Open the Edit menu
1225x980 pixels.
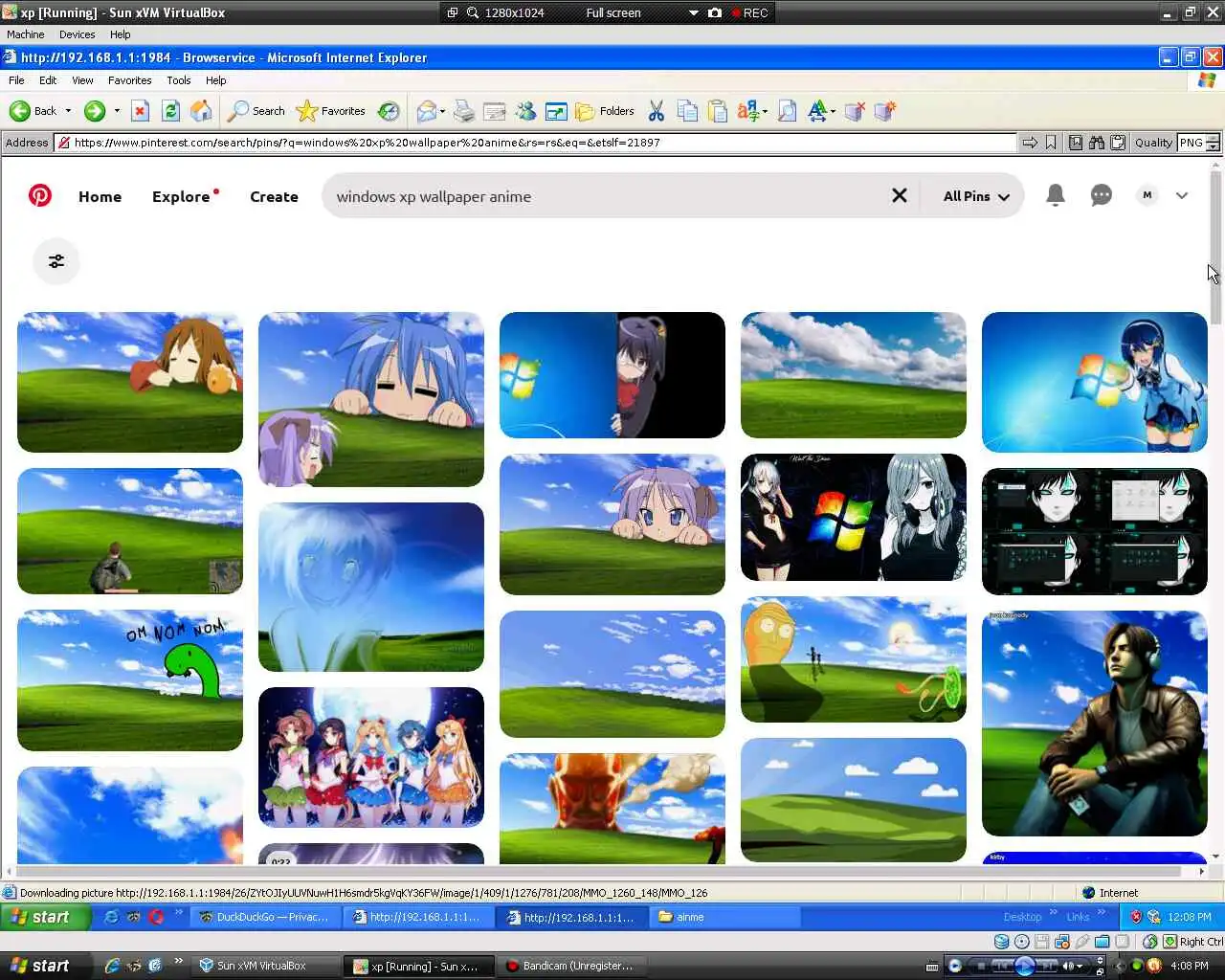point(48,80)
